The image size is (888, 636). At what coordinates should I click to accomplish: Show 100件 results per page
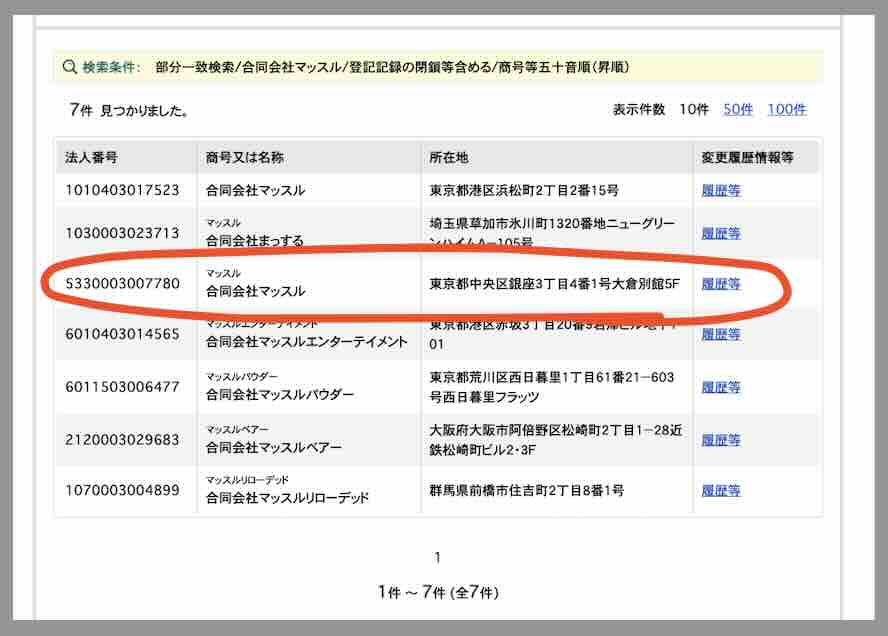point(786,109)
